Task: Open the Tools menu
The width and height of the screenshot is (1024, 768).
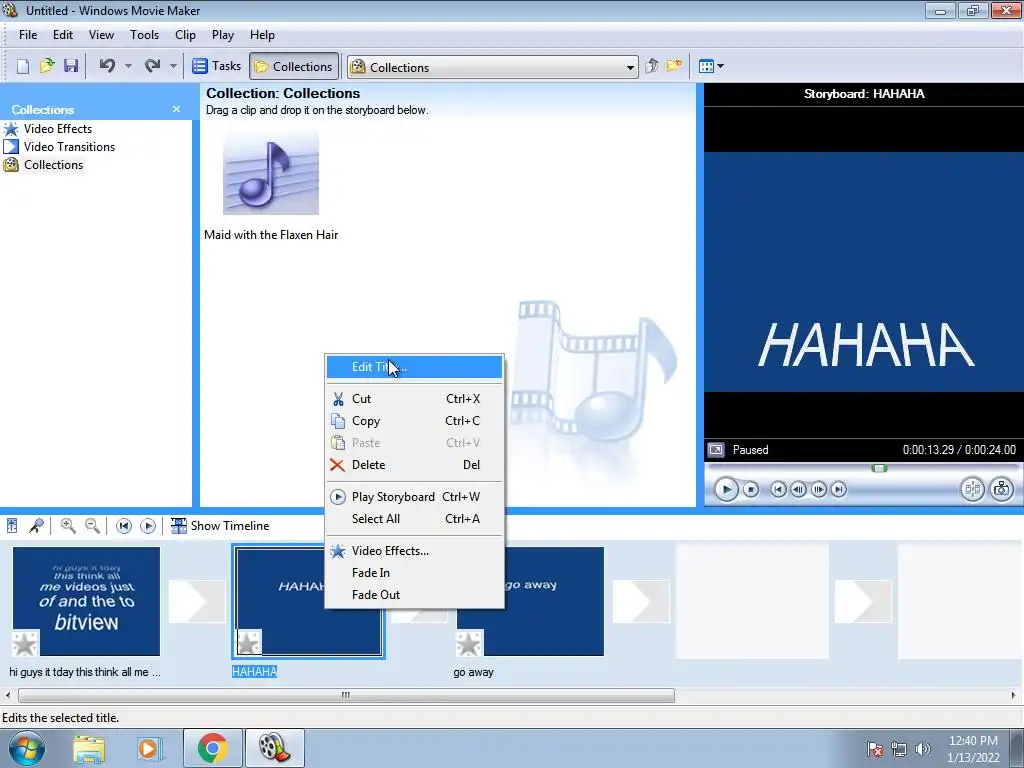Action: point(144,35)
